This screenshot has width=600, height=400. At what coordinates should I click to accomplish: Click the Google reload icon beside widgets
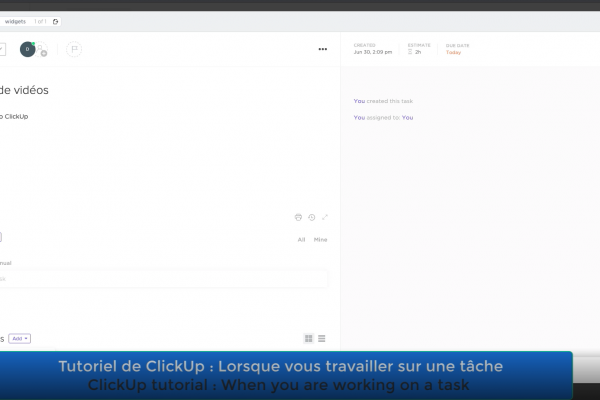point(55,22)
